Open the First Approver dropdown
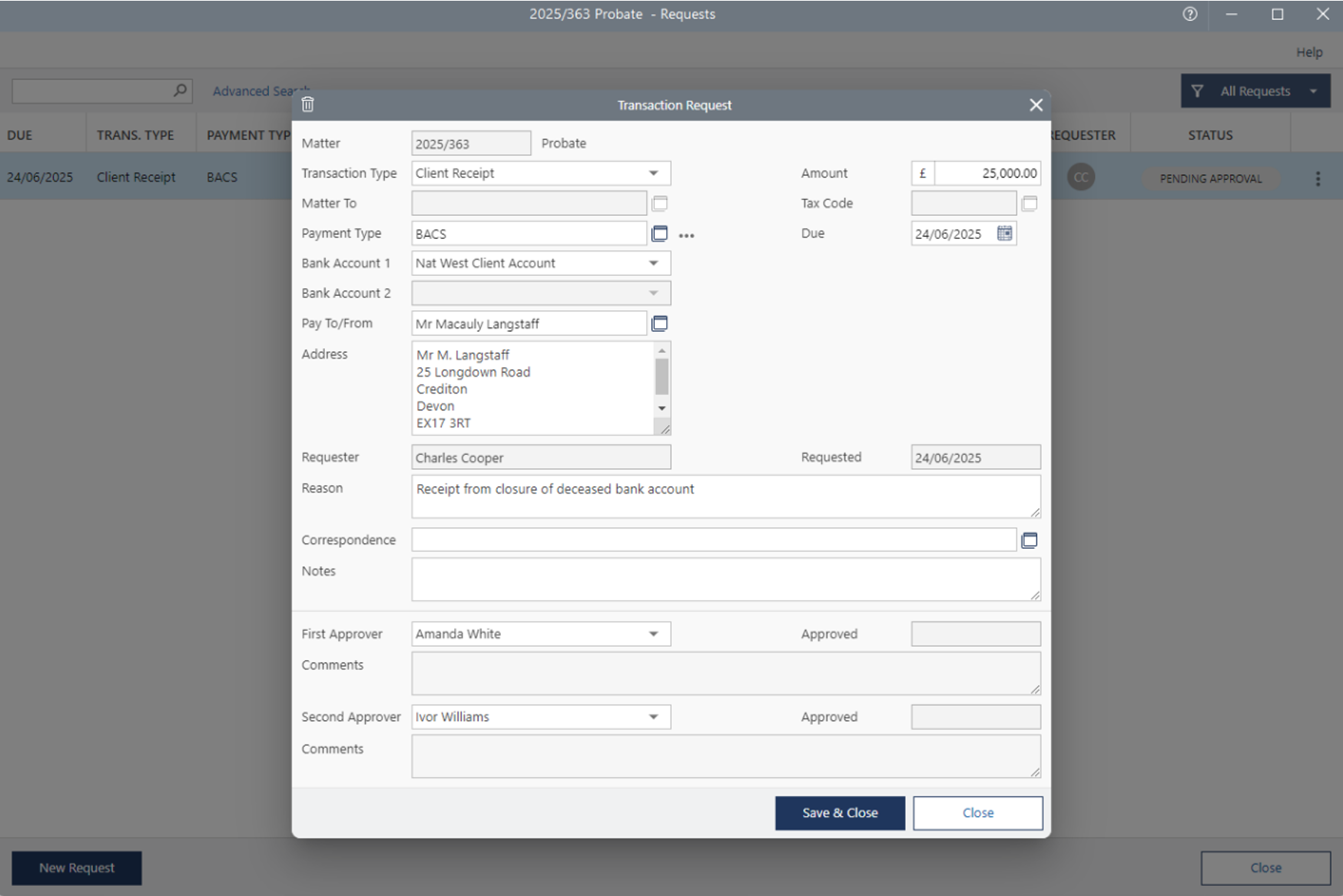The width and height of the screenshot is (1343, 896). 653,634
